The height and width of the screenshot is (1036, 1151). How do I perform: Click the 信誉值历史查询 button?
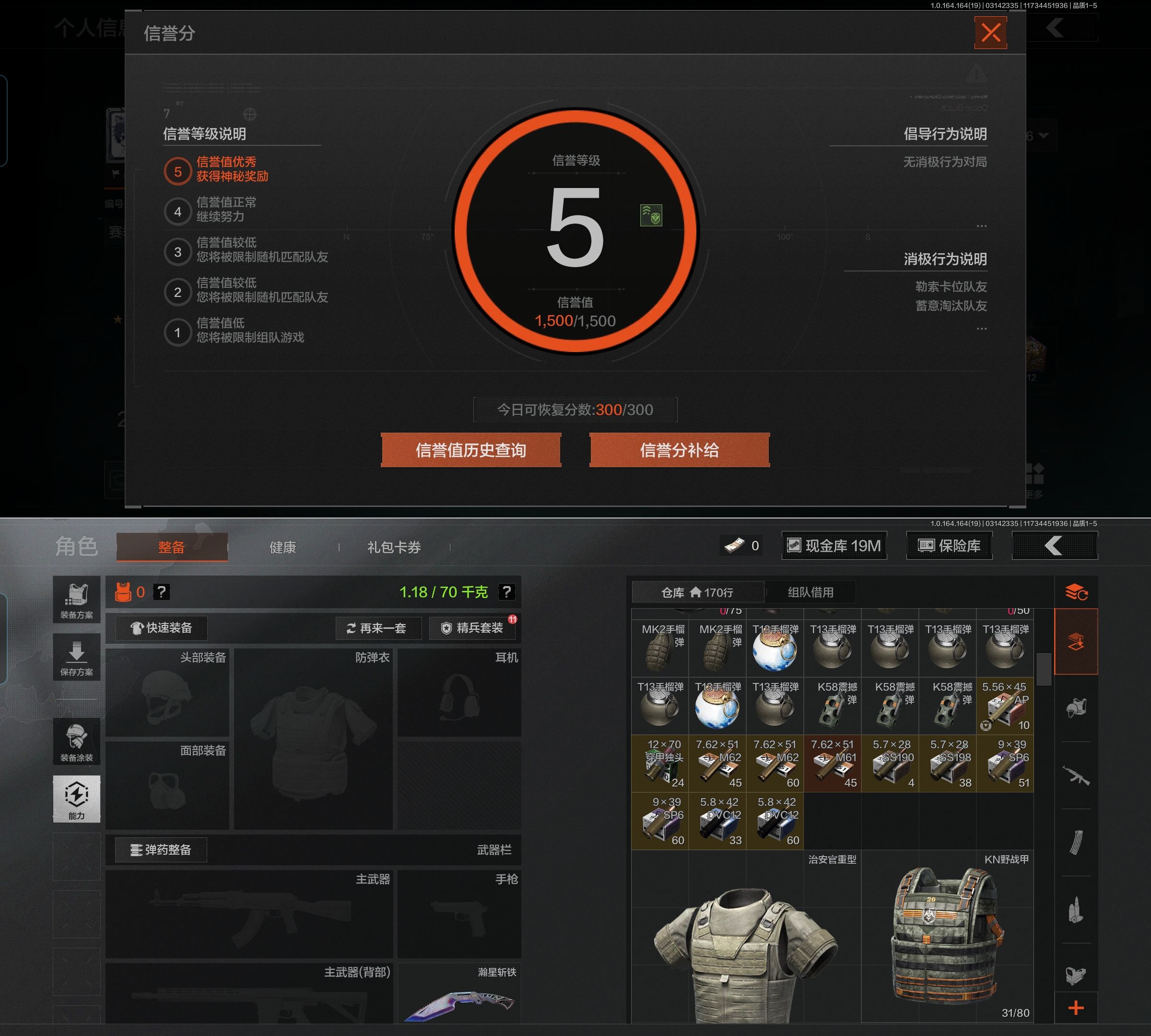pos(471,450)
